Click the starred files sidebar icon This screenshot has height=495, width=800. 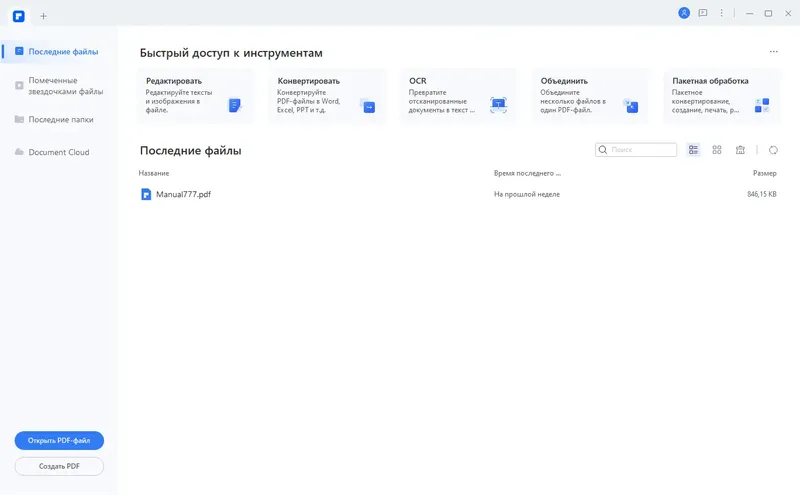click(x=19, y=85)
